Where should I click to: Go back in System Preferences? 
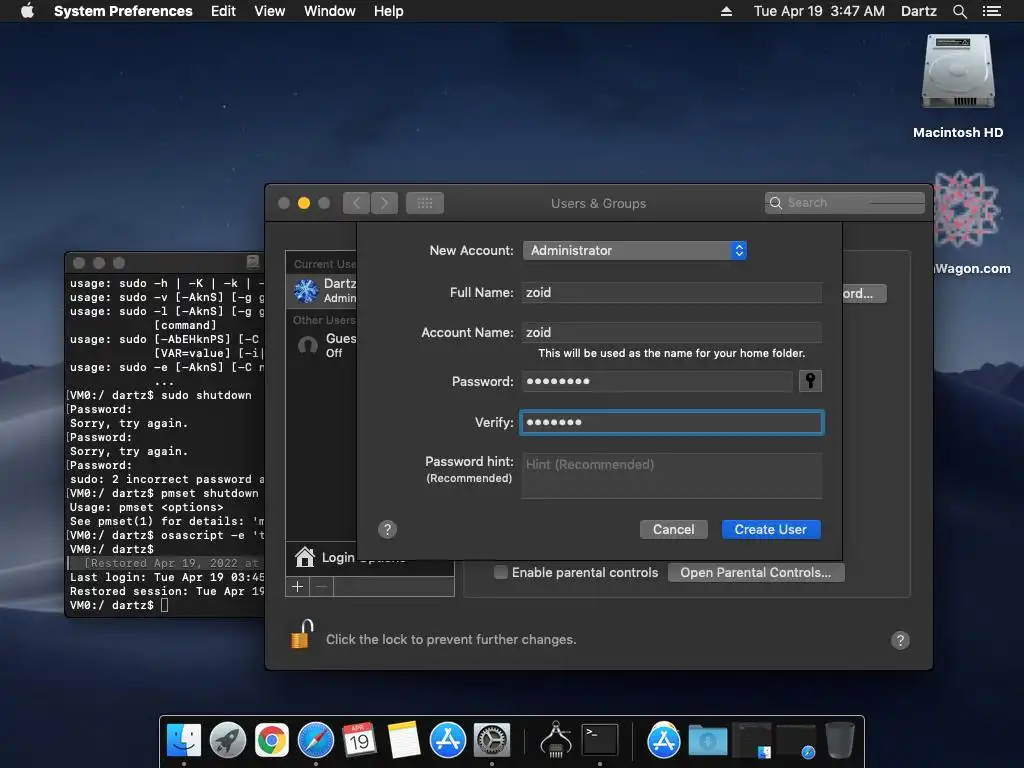pos(357,203)
